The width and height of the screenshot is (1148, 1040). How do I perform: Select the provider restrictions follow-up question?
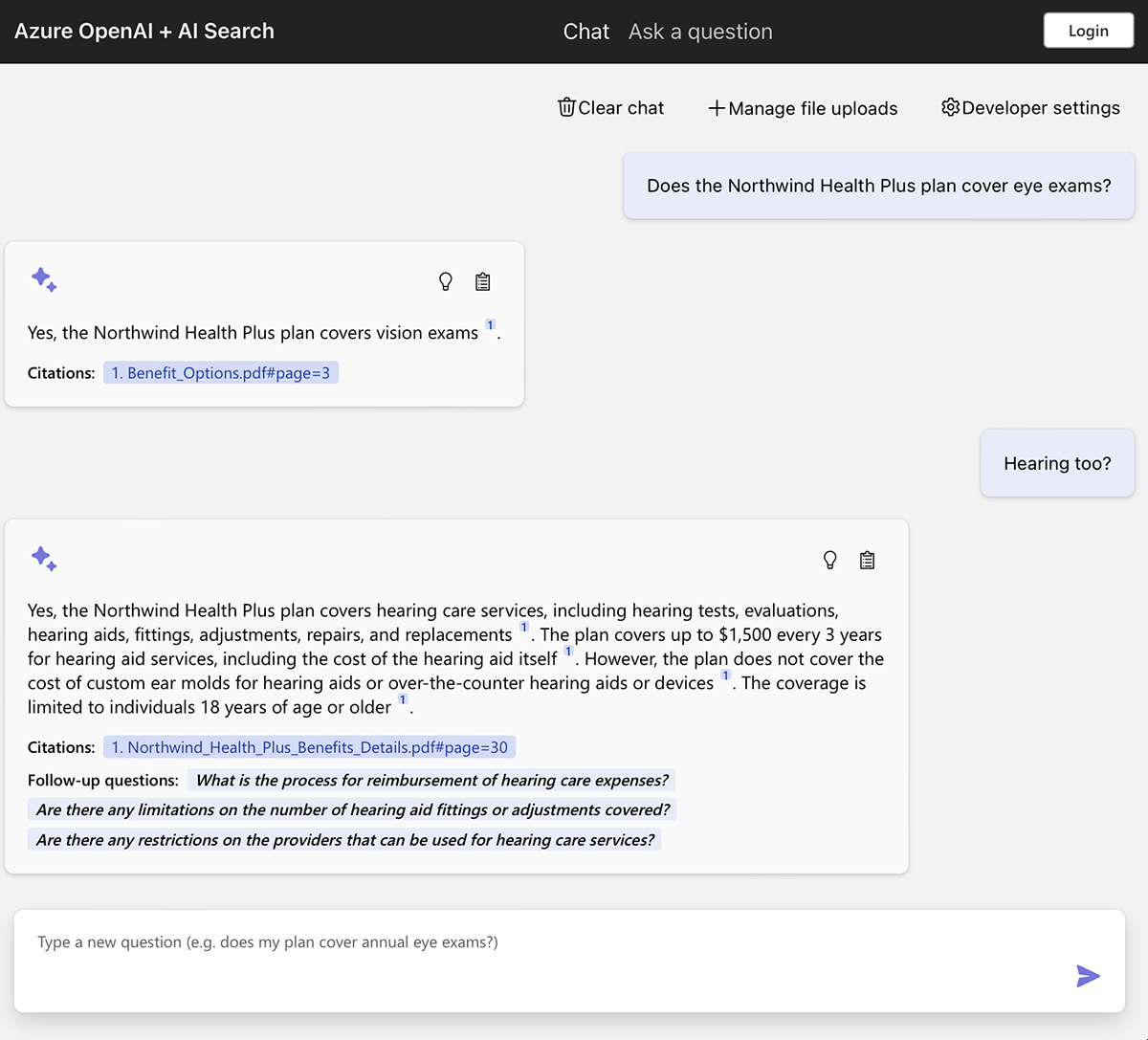click(345, 839)
